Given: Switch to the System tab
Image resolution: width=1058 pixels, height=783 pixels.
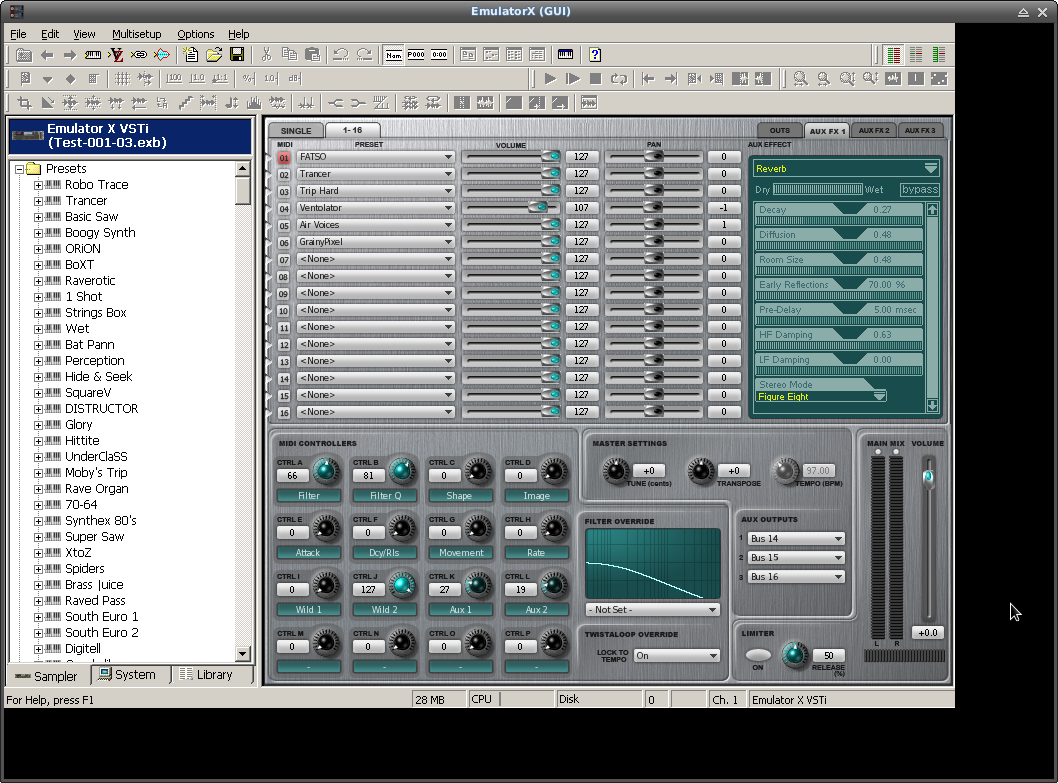Looking at the screenshot, I should click(x=128, y=675).
